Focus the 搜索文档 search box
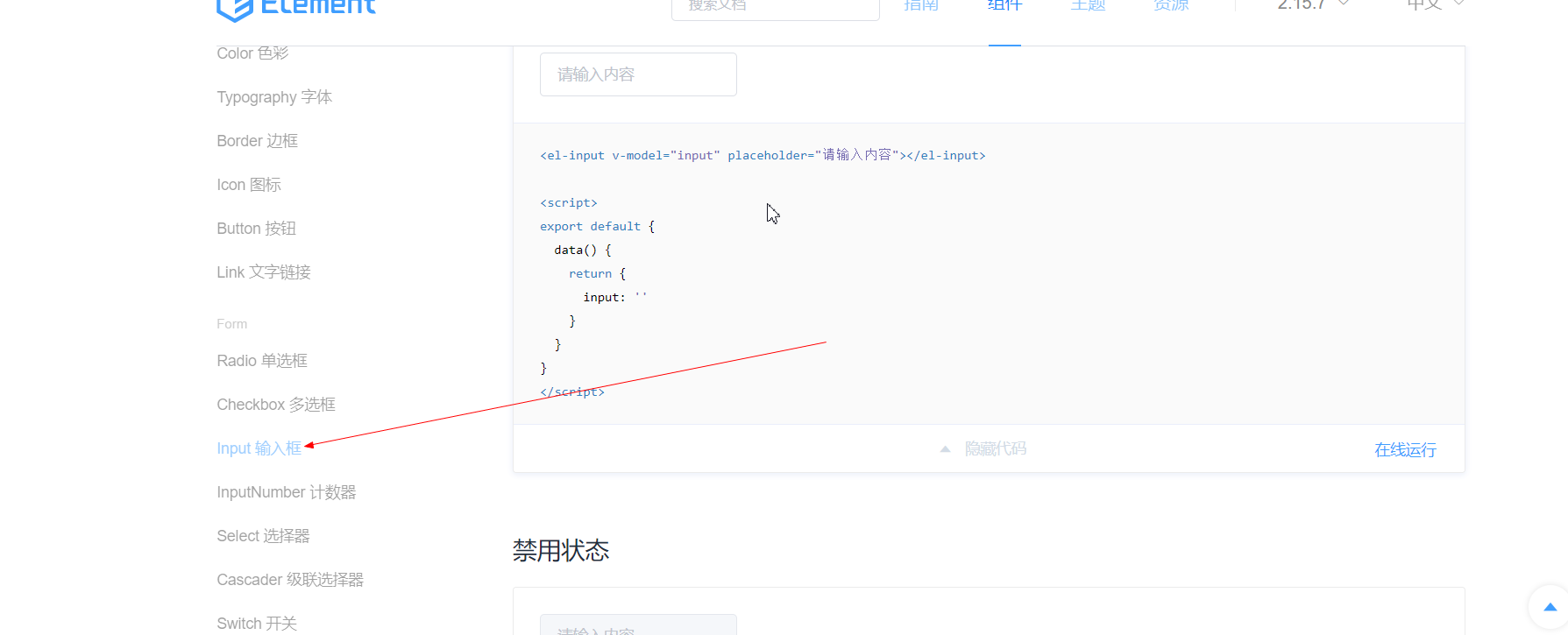1568x635 pixels. [x=775, y=7]
